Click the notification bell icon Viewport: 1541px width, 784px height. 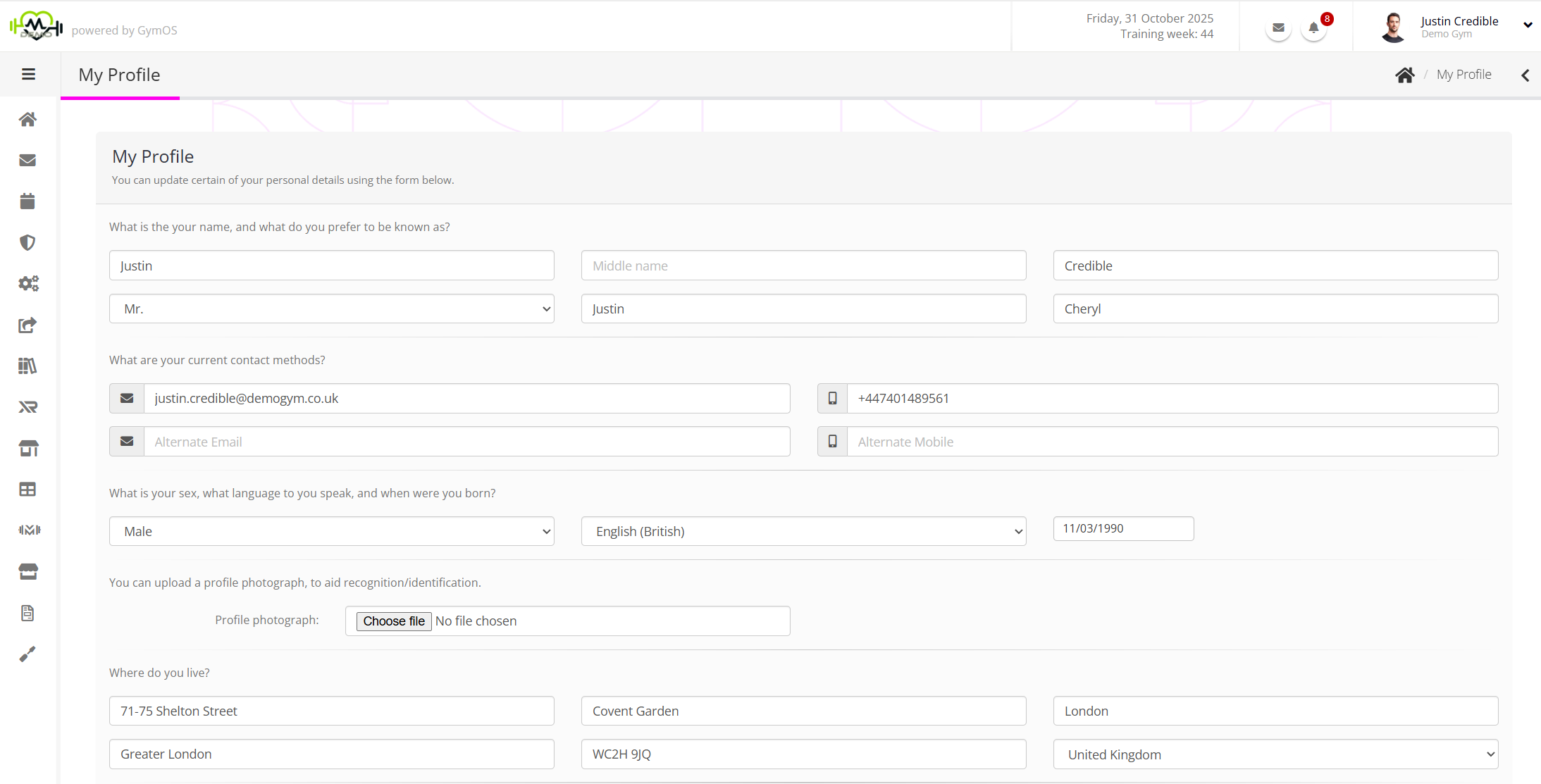(1313, 28)
